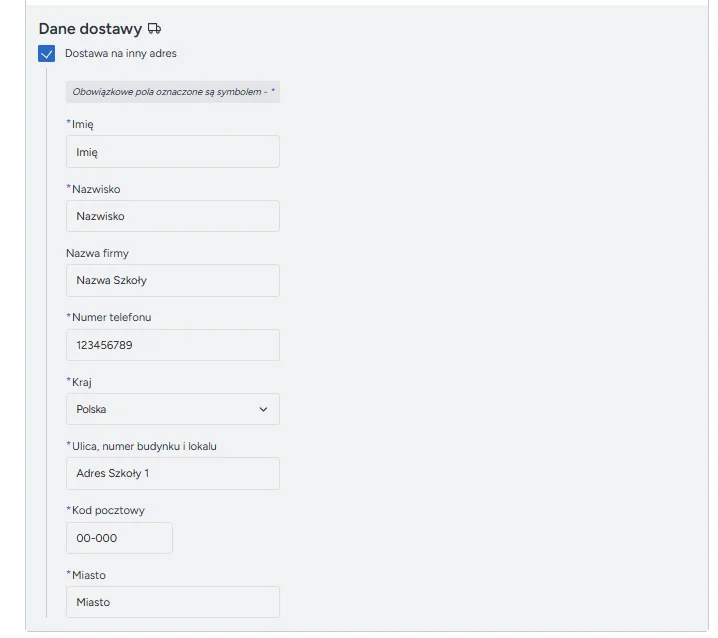This screenshot has width=718, height=638.
Task: Focus the Imię input field
Action: tap(173, 152)
